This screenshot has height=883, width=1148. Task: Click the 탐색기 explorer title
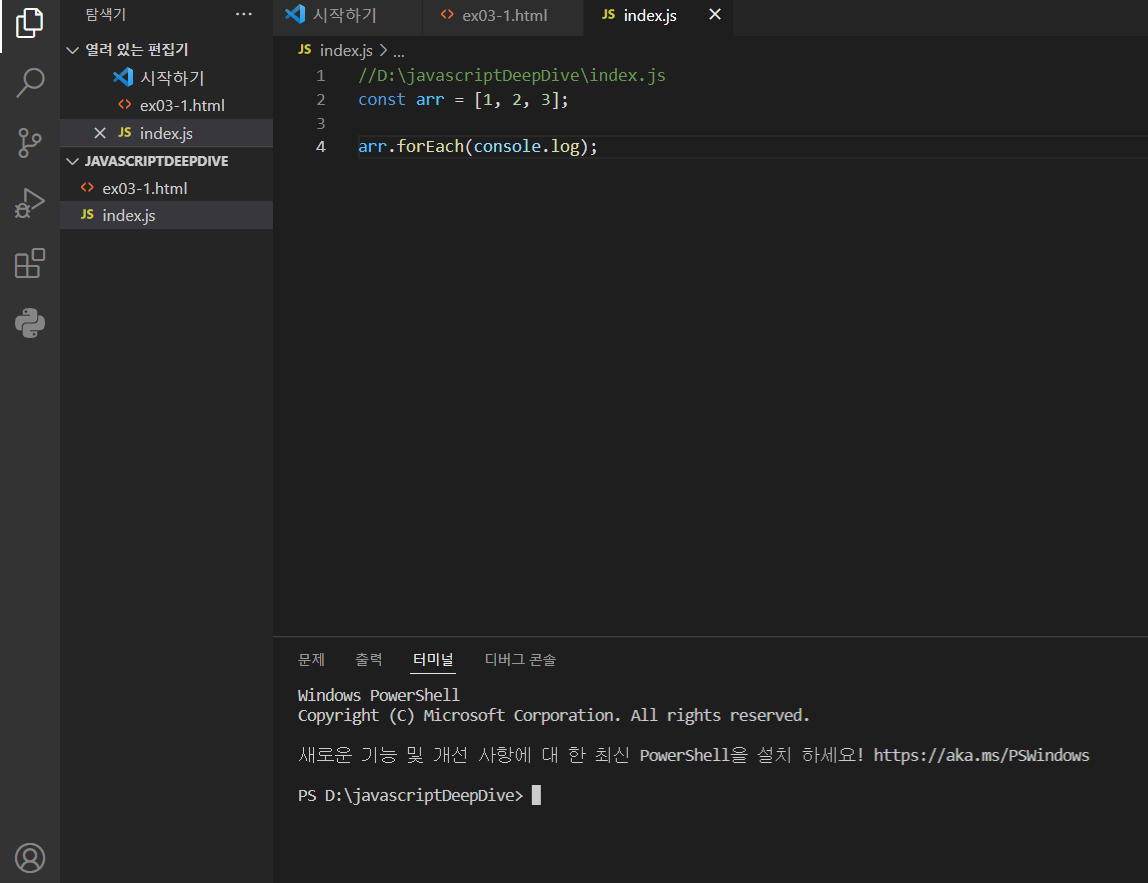pos(105,14)
